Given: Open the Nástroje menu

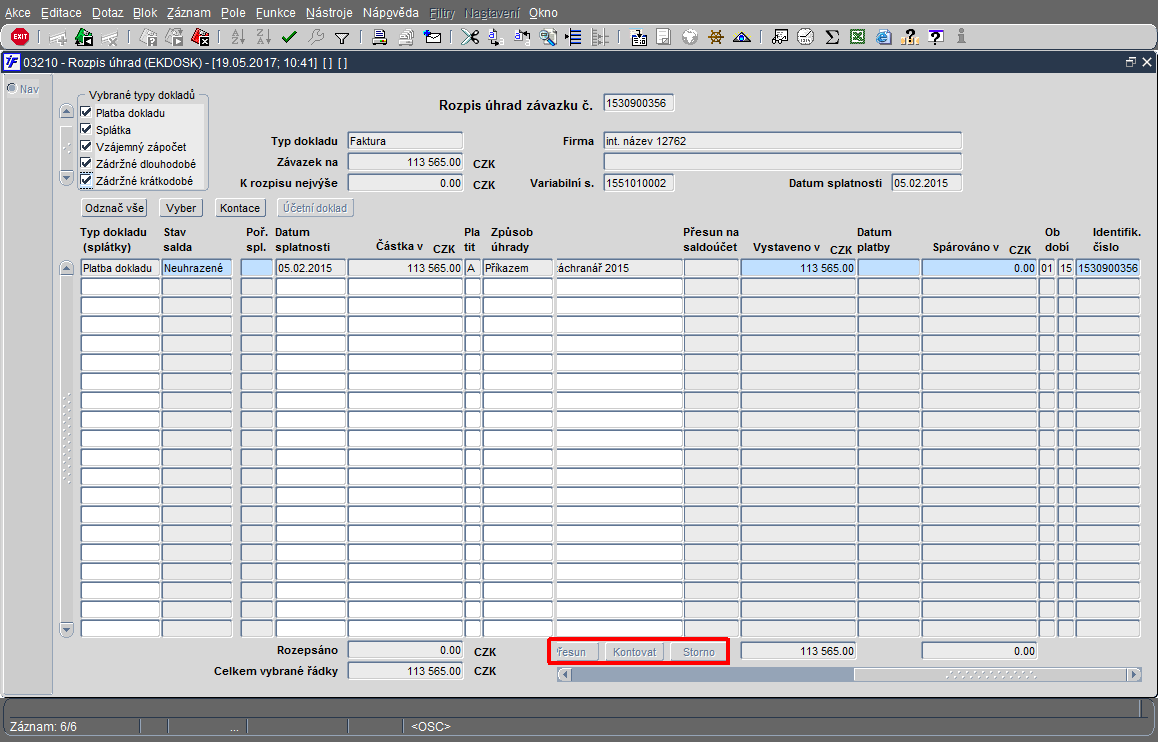Looking at the screenshot, I should pyautogui.click(x=329, y=13).
